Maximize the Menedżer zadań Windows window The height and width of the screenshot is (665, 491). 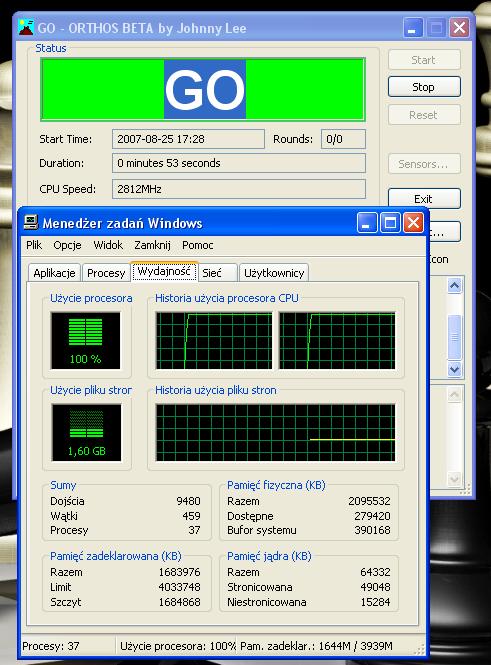(390, 223)
